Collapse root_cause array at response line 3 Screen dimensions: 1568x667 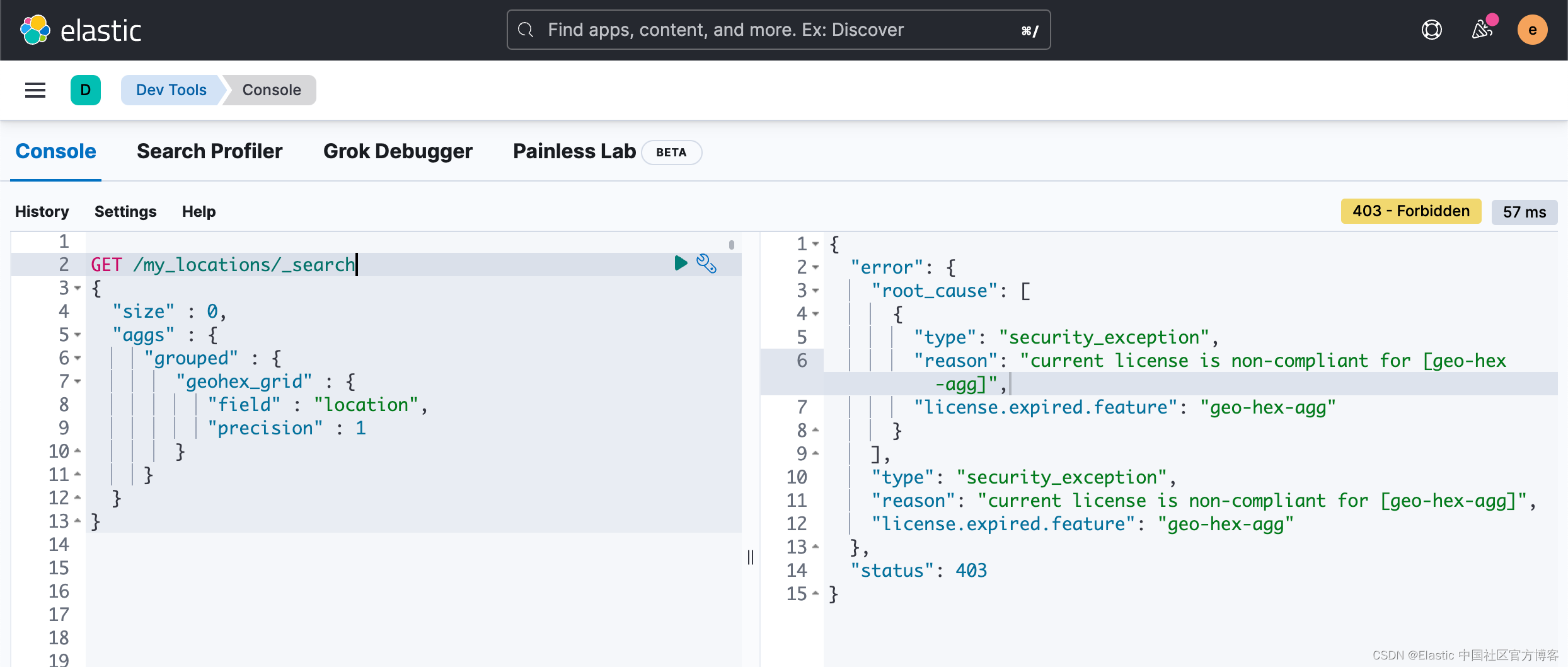point(816,291)
